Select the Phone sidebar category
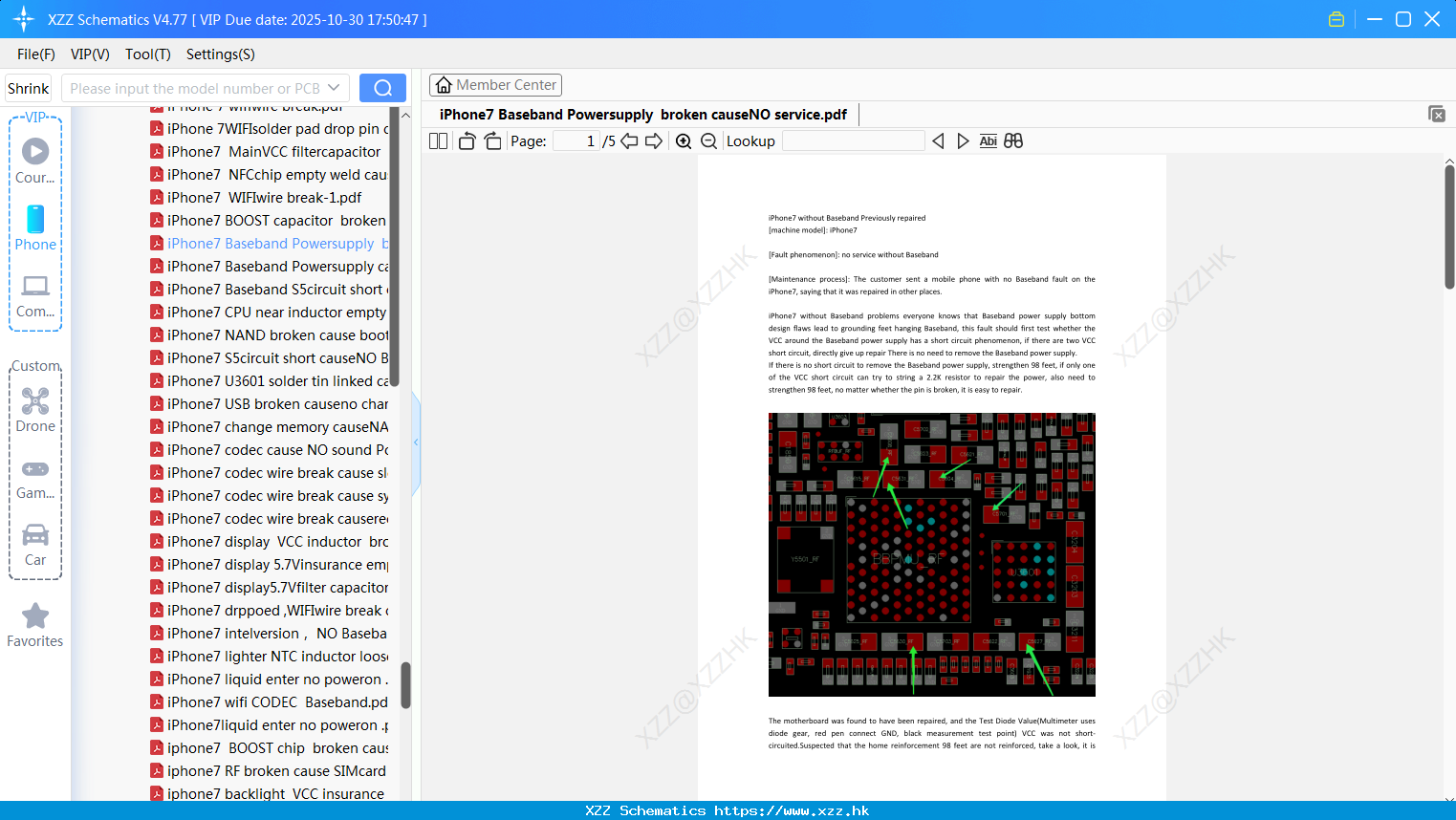 point(35,228)
